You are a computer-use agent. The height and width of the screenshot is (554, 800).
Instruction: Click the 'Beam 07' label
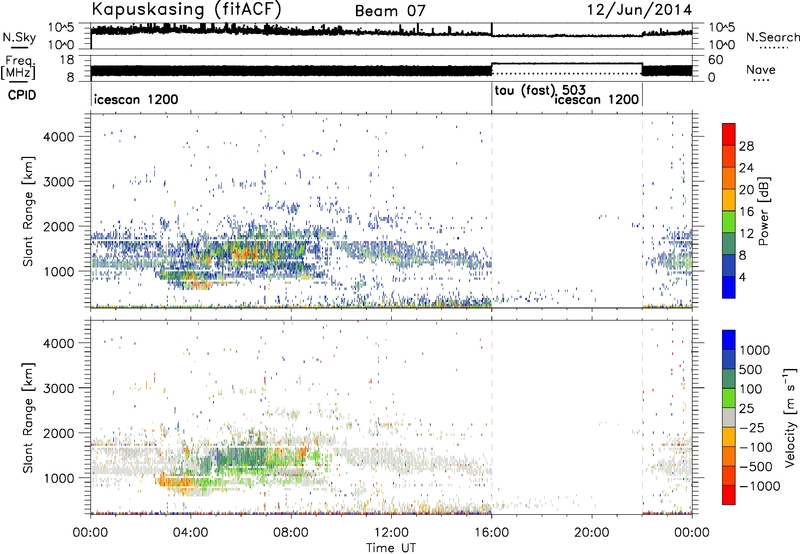click(390, 11)
